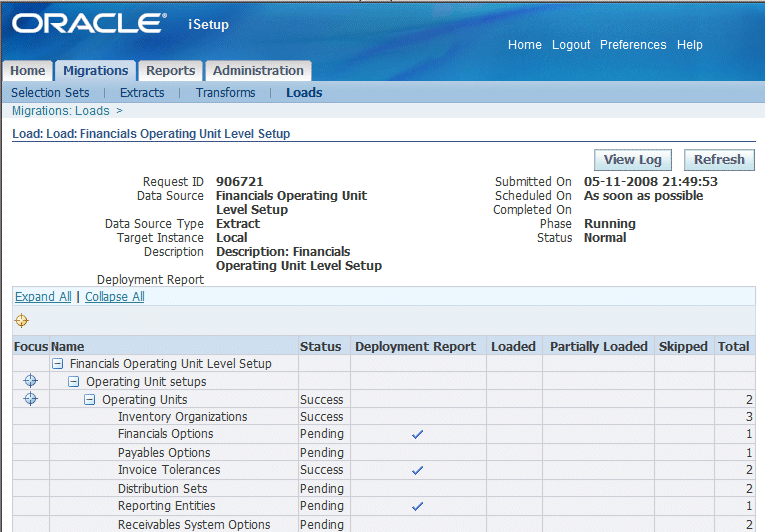The width and height of the screenshot is (765, 532).
Task: Select the Migrations tab
Action: 96,71
